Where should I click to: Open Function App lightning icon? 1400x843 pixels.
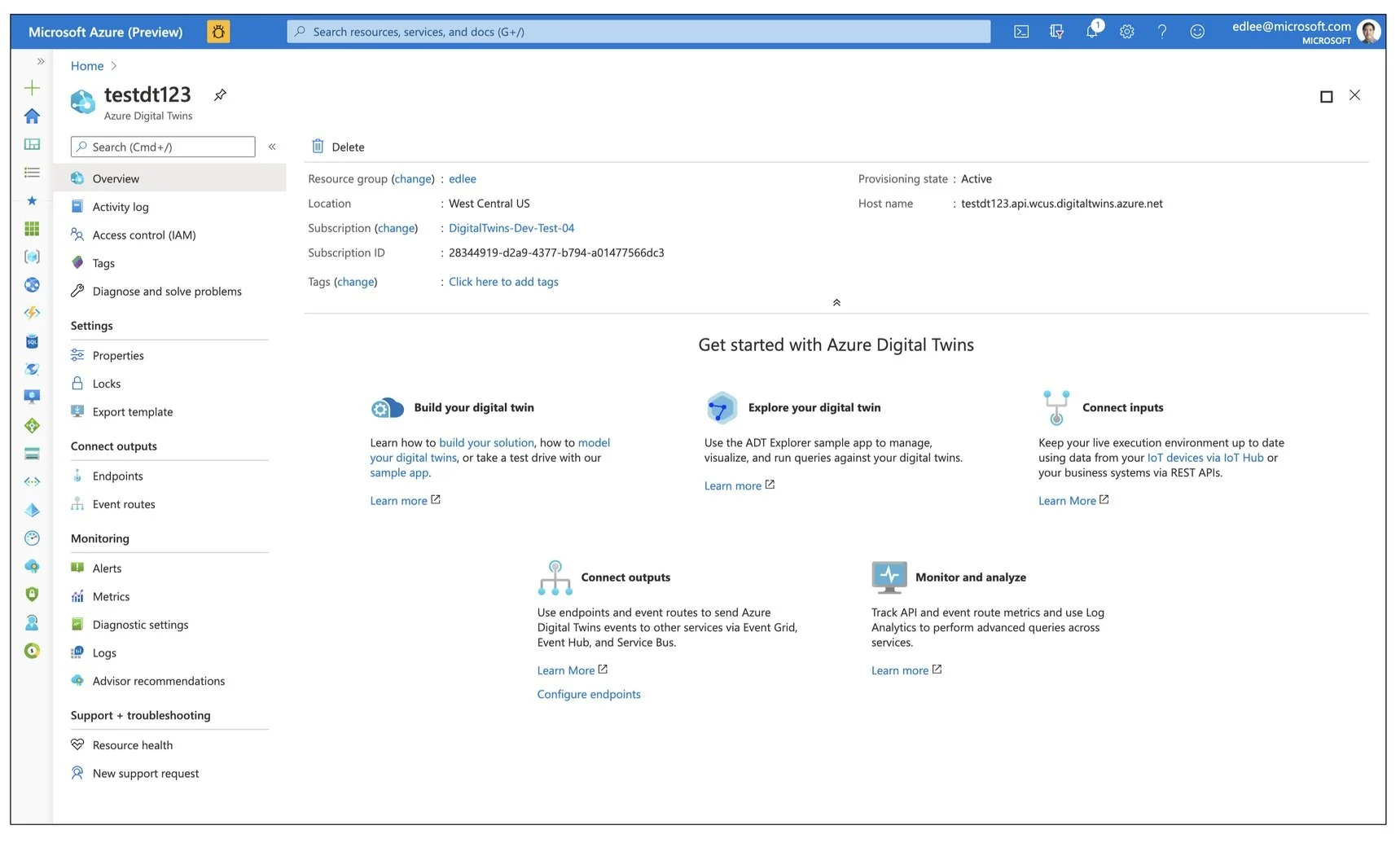click(x=32, y=313)
